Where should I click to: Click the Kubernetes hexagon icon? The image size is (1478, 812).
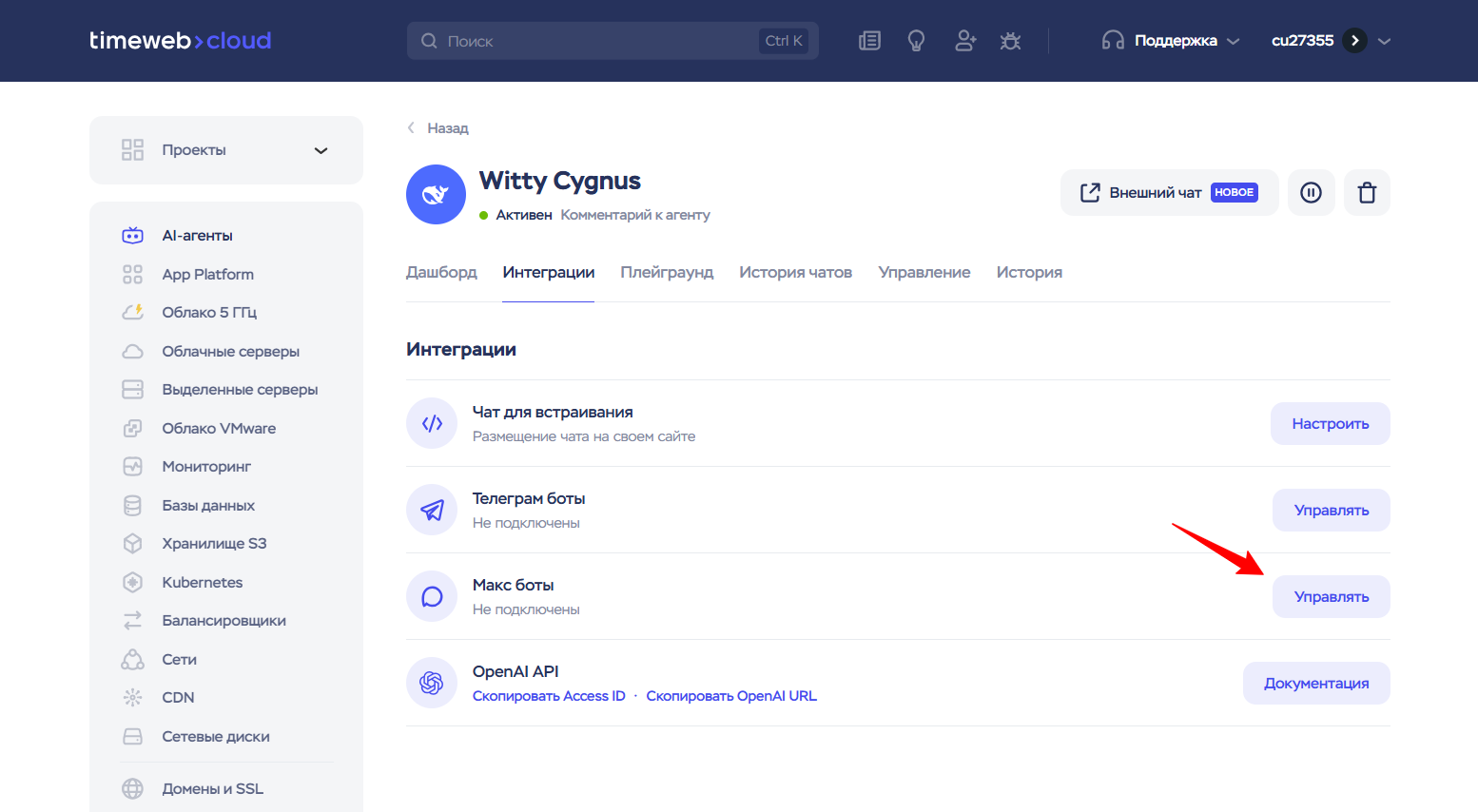(133, 582)
